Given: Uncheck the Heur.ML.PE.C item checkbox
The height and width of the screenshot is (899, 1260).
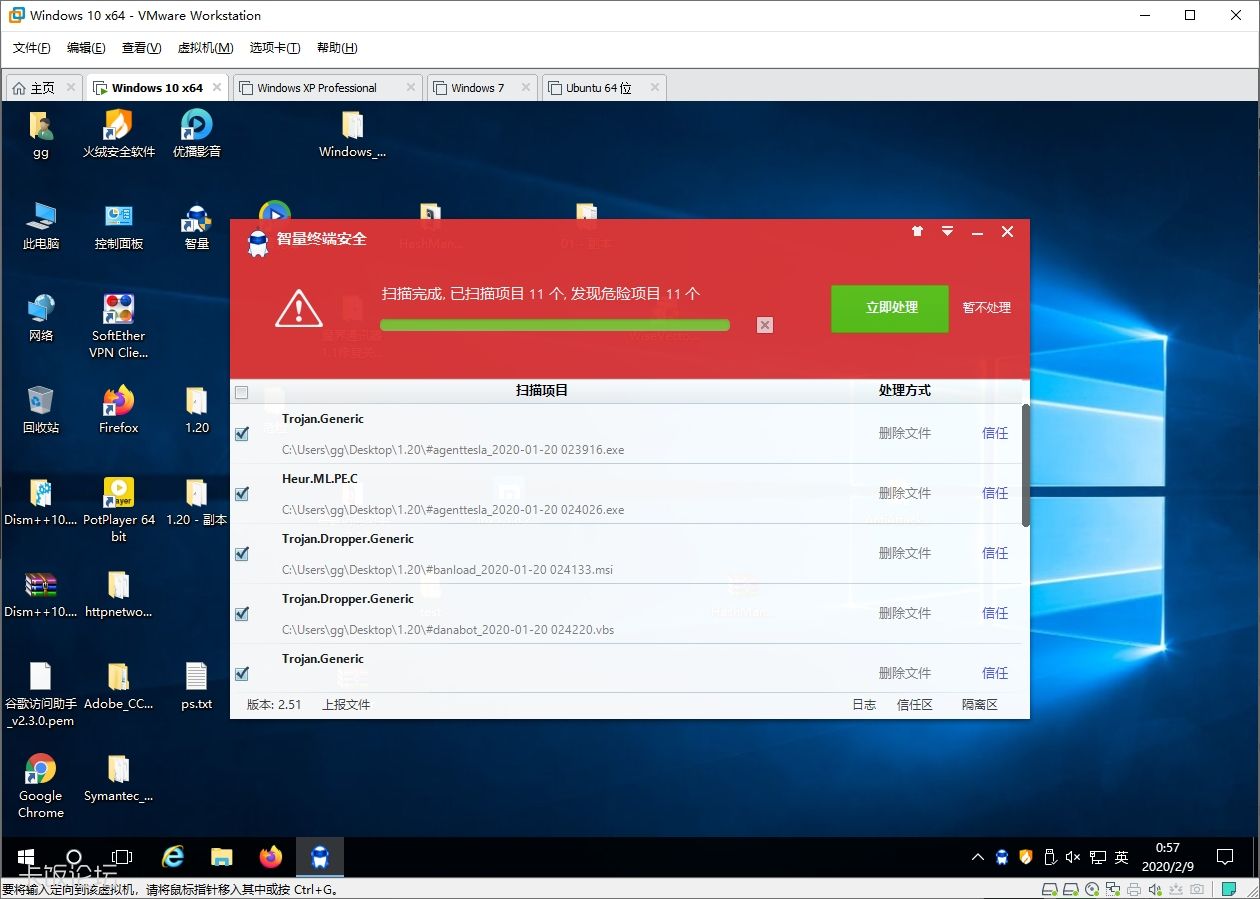Looking at the screenshot, I should click(x=241, y=494).
